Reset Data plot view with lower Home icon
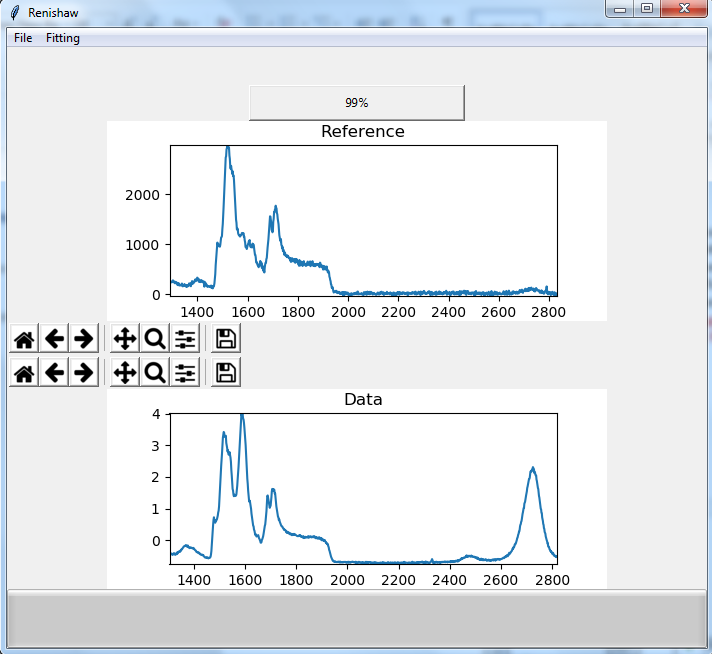712x654 pixels. 24,372
